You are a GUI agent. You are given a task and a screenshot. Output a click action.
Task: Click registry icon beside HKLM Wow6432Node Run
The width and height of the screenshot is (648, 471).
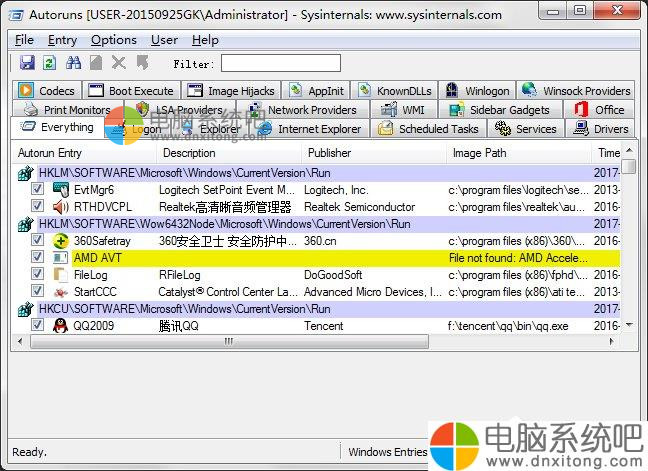tap(25, 224)
